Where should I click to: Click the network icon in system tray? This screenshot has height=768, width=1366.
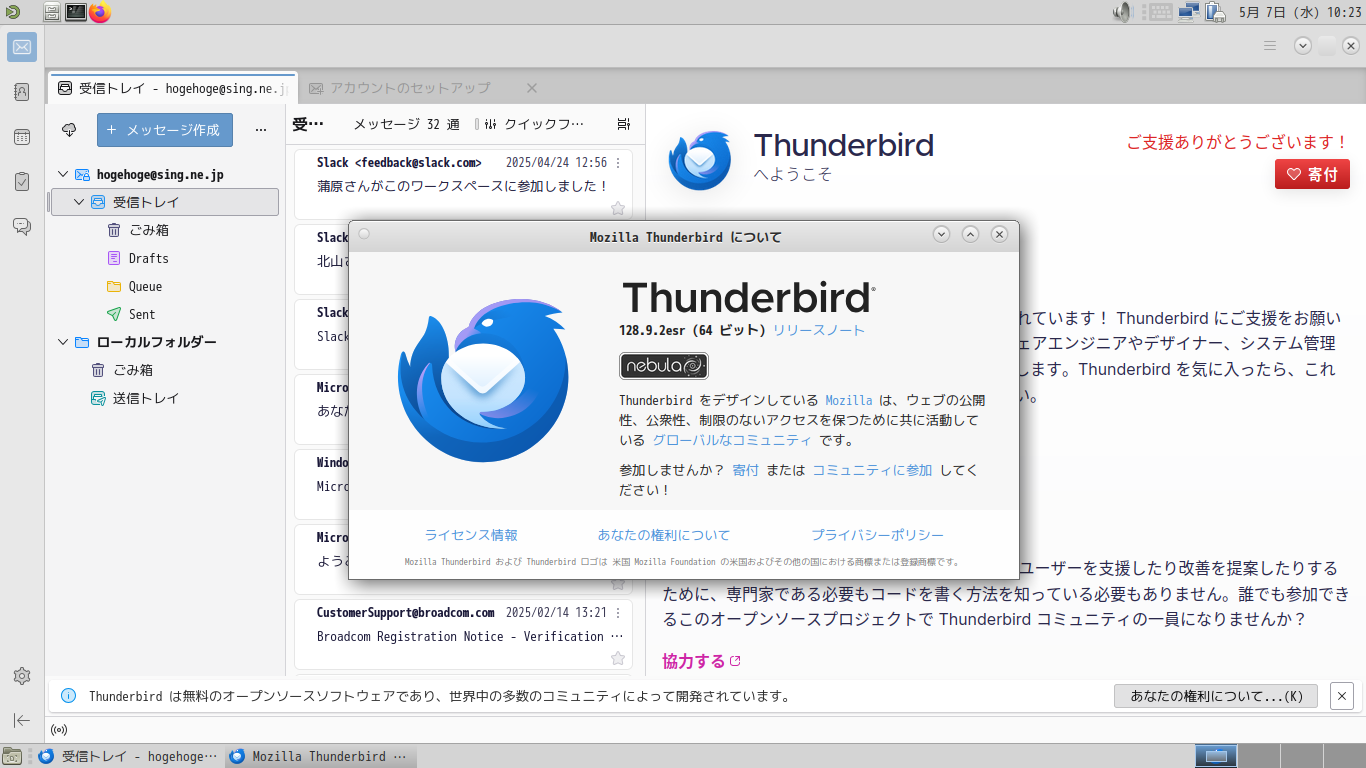(1189, 12)
